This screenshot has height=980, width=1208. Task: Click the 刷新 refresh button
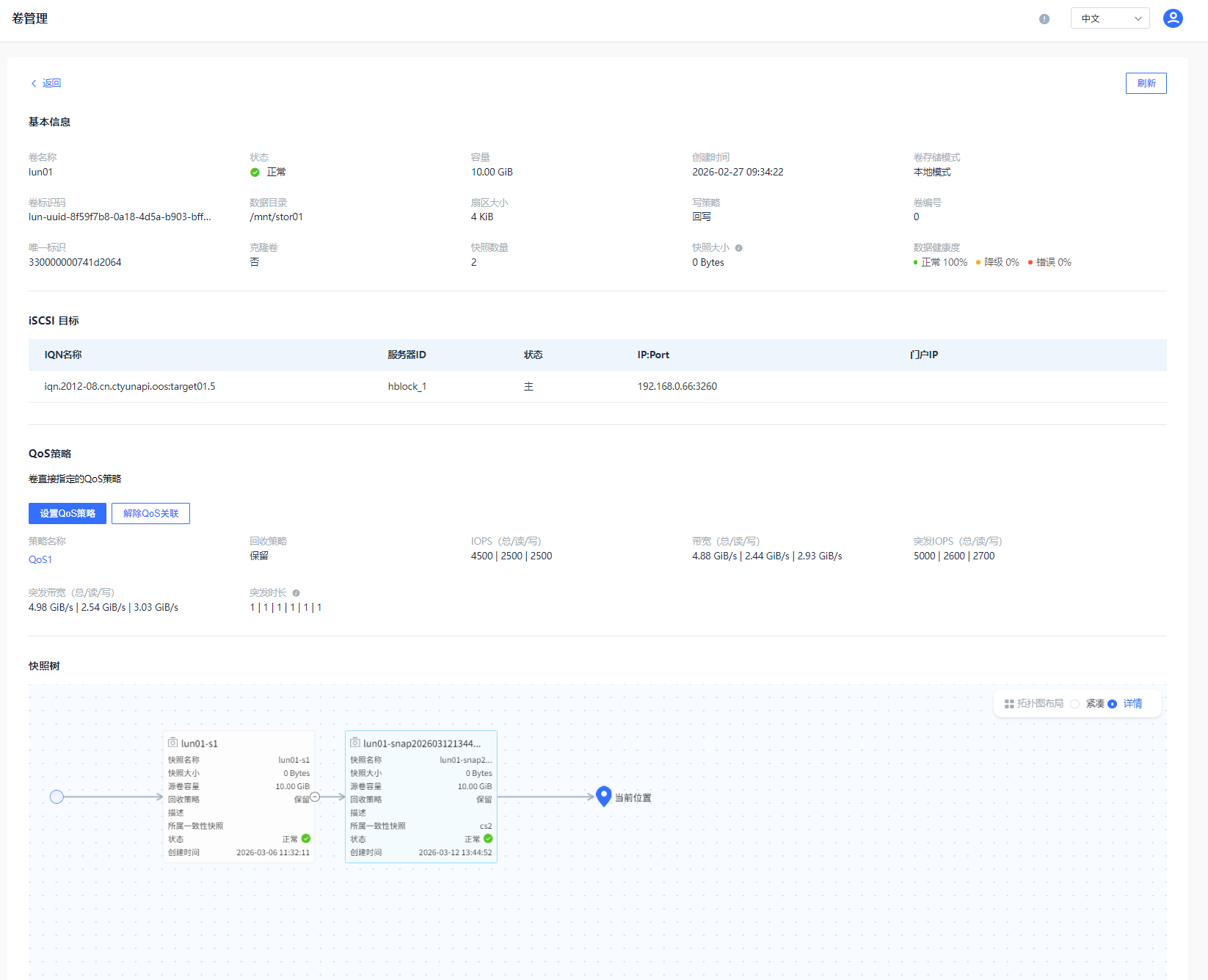[x=1146, y=83]
